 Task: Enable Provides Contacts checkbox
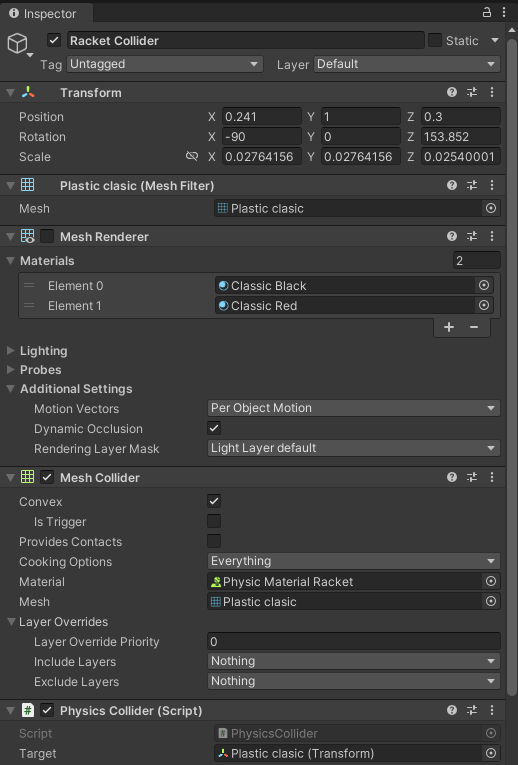(x=214, y=541)
